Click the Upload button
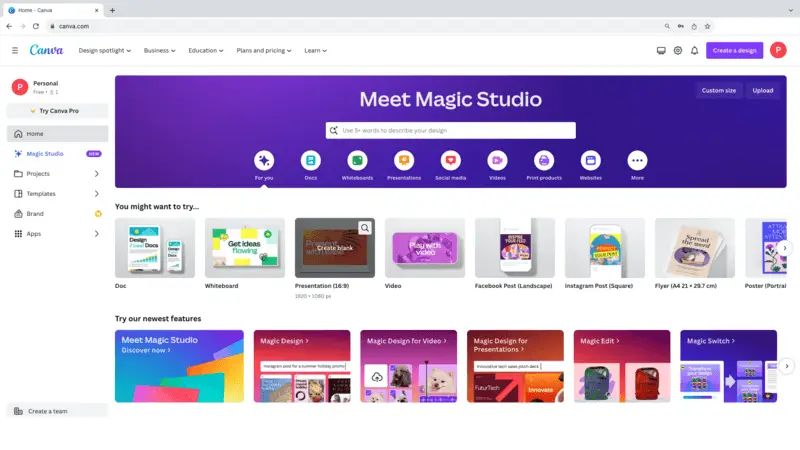 coord(763,90)
